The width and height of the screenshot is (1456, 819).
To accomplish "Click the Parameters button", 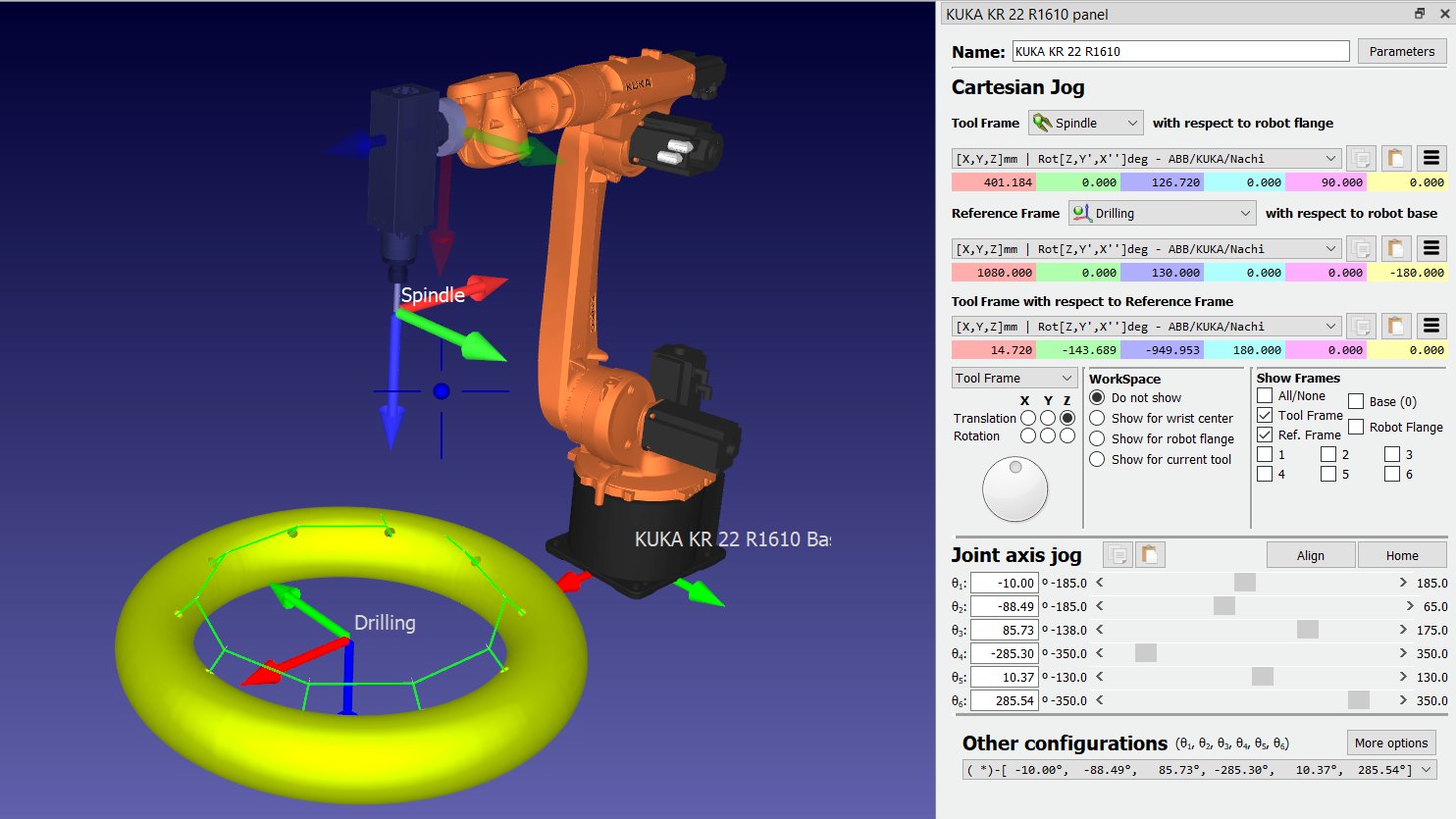I will pos(1400,50).
